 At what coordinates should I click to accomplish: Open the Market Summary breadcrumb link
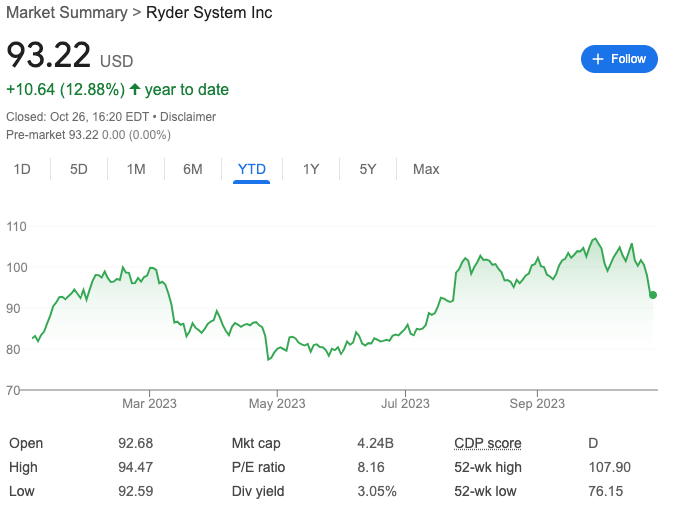coord(66,13)
